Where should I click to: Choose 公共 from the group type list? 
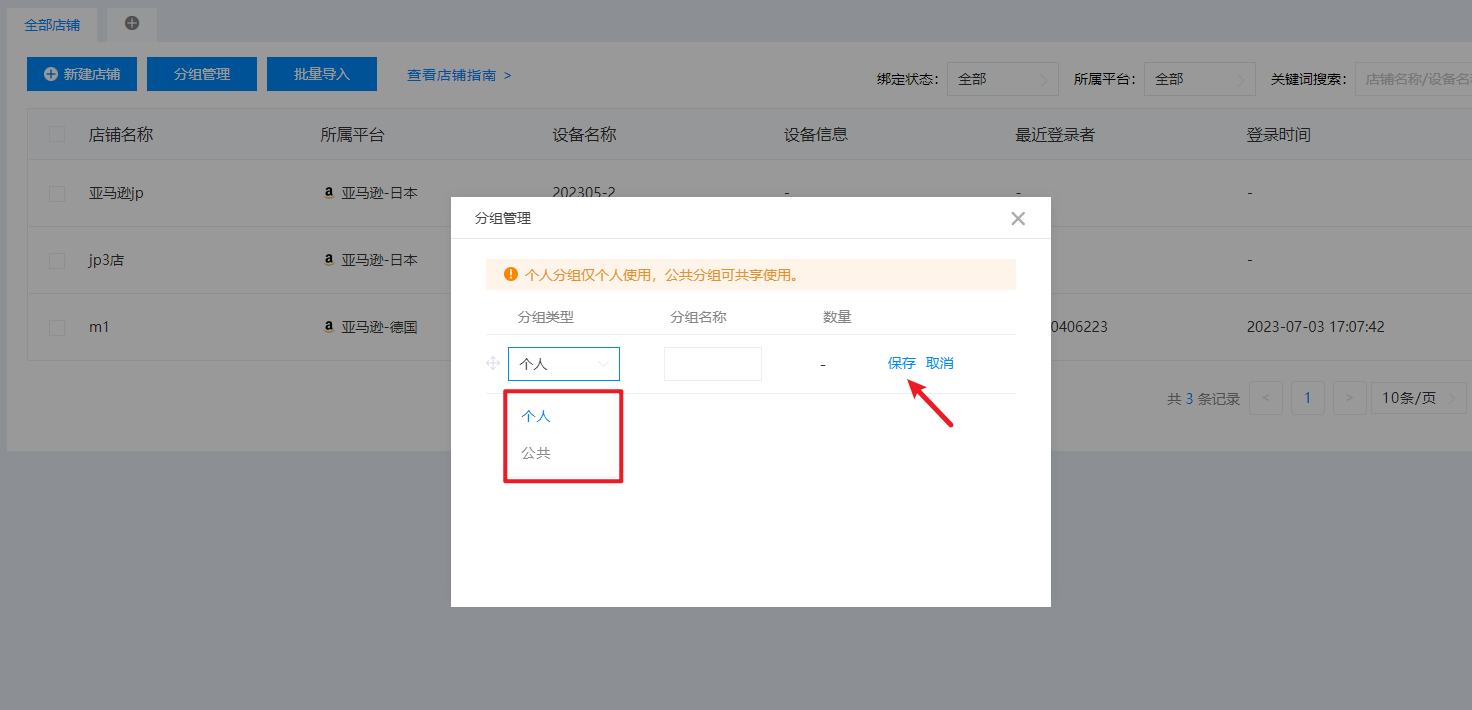coord(536,453)
